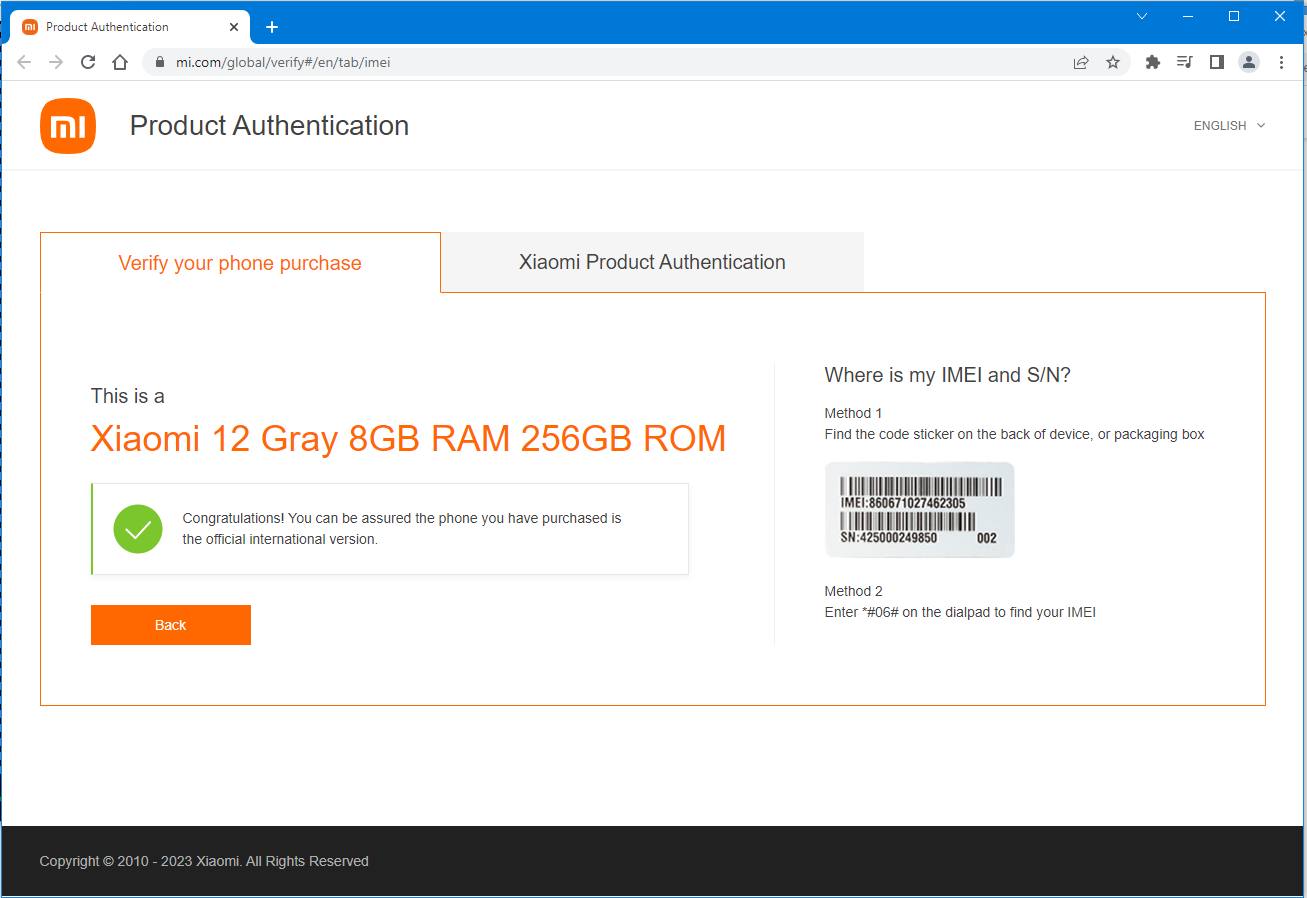
Task: Click the Product Authentication heading
Action: [269, 126]
